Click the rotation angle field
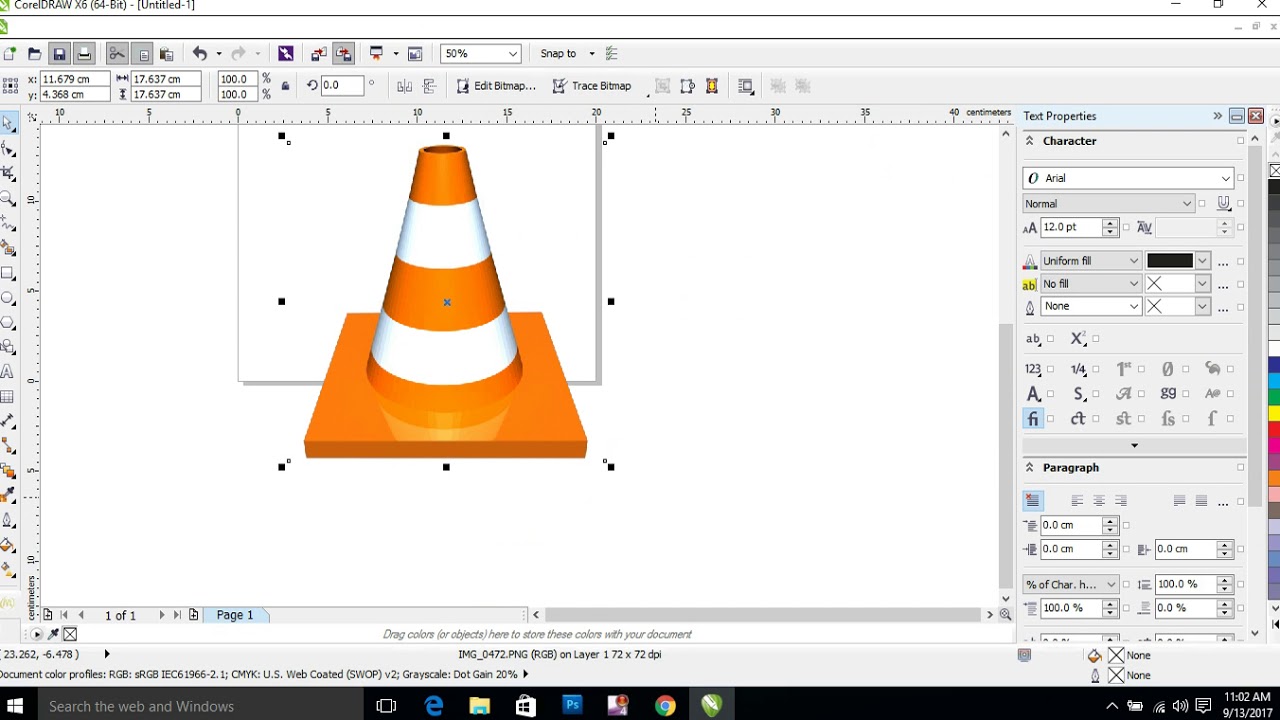This screenshot has height=720, width=1280. pos(342,86)
